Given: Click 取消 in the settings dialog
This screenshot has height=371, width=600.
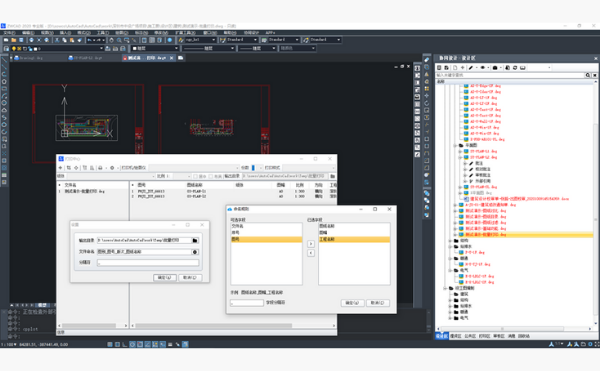Looking at the screenshot, I should tap(190, 278).
